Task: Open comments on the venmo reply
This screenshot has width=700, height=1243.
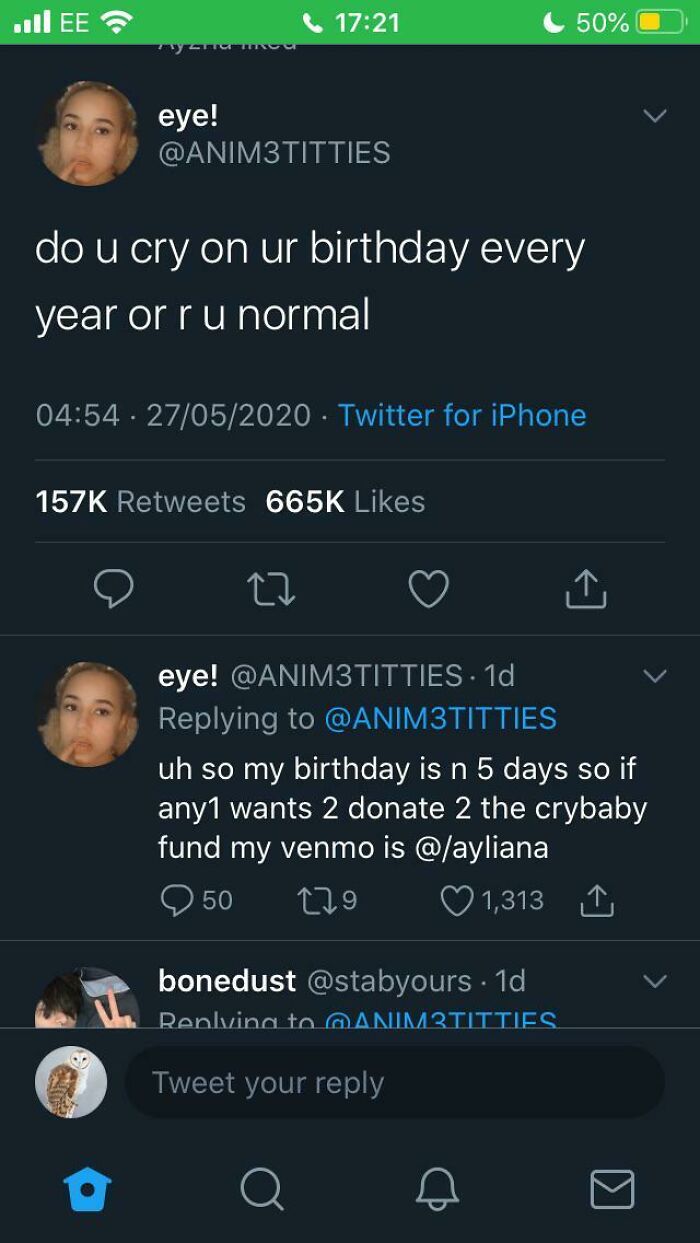Action: pos(177,900)
